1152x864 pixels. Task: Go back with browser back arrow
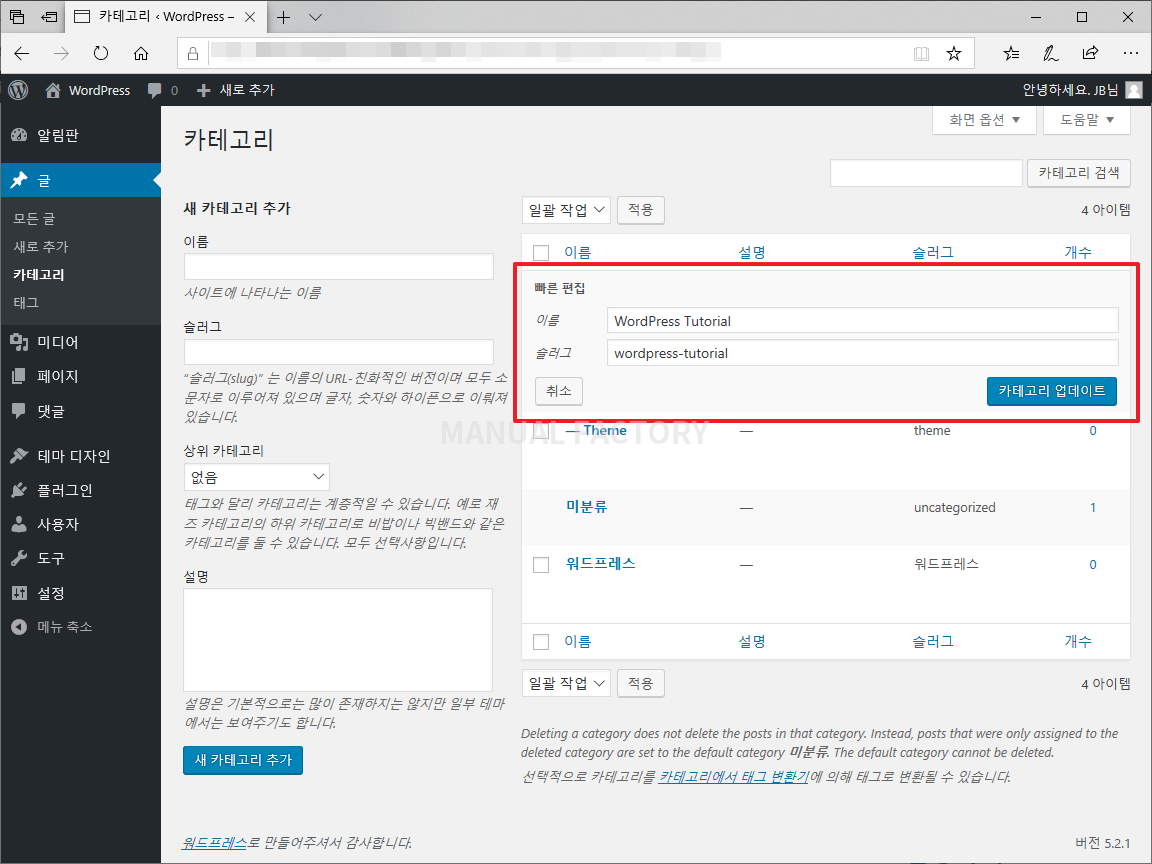[22, 53]
